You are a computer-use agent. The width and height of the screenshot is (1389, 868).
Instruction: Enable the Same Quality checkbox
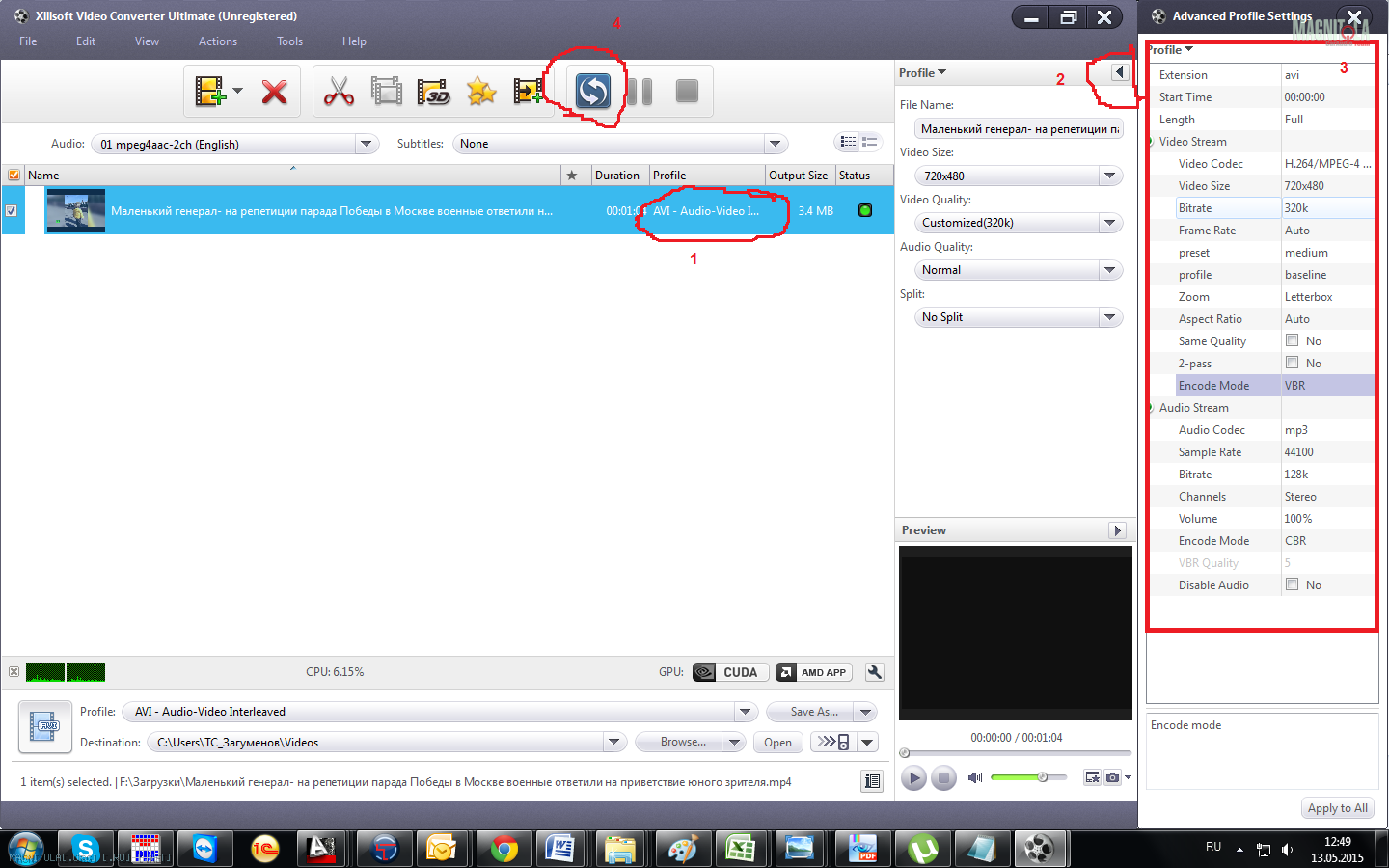[1292, 340]
